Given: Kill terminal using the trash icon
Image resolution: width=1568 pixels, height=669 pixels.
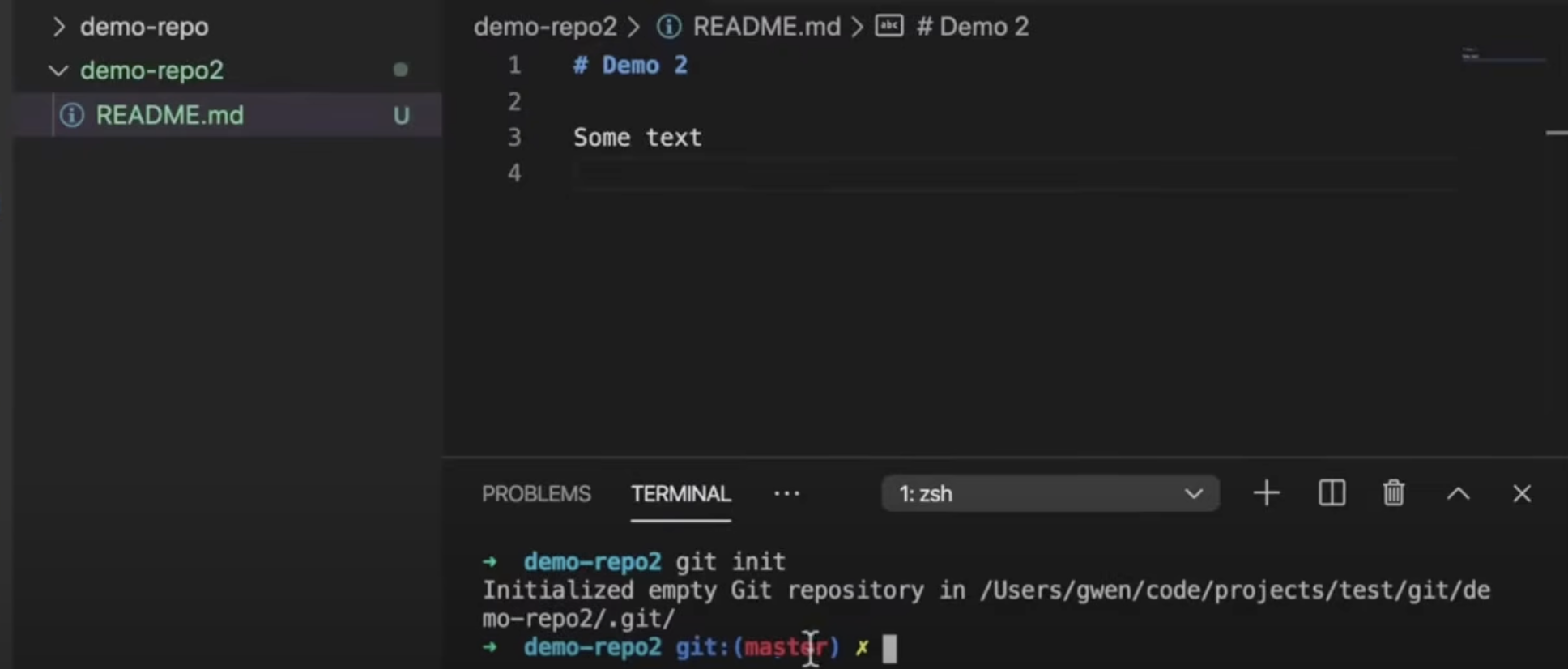Looking at the screenshot, I should [1393, 493].
